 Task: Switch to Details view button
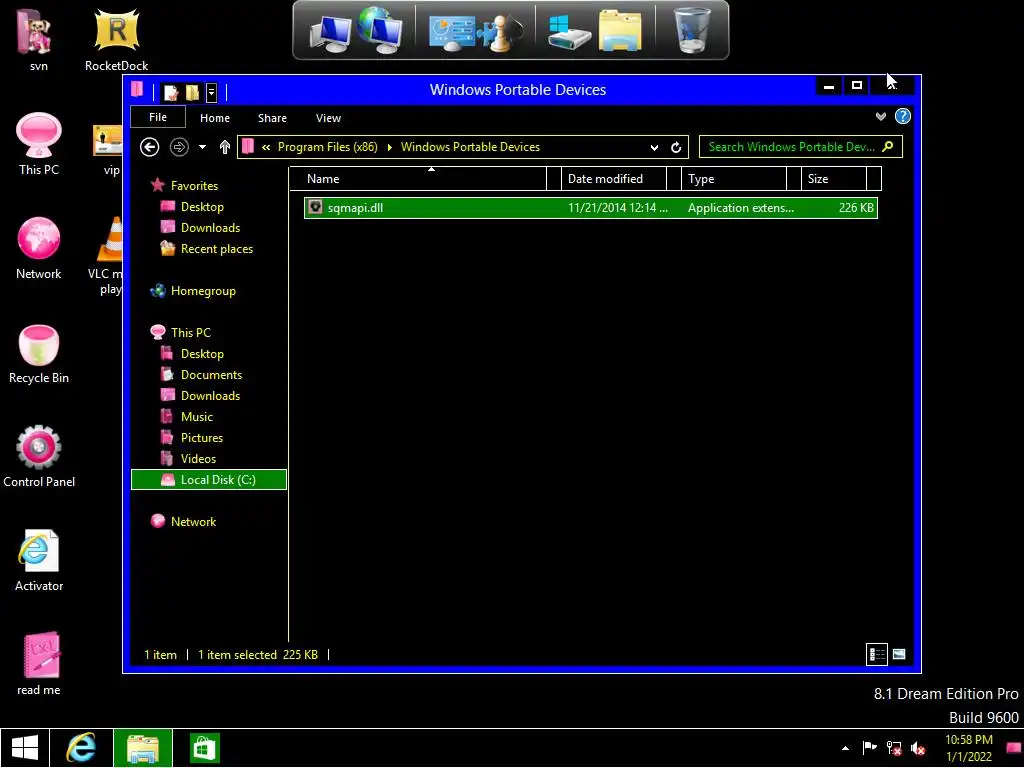(x=877, y=654)
